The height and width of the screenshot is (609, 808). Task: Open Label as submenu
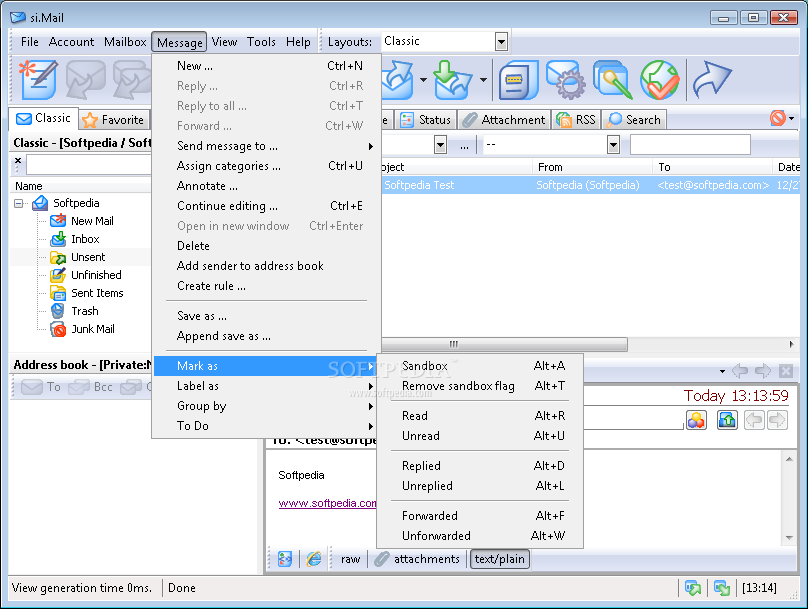[266, 386]
